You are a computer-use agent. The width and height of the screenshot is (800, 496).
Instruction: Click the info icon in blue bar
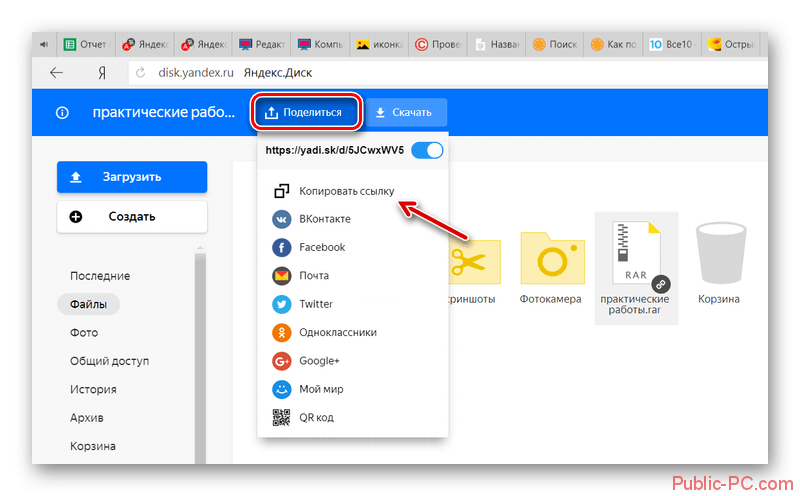(x=62, y=113)
